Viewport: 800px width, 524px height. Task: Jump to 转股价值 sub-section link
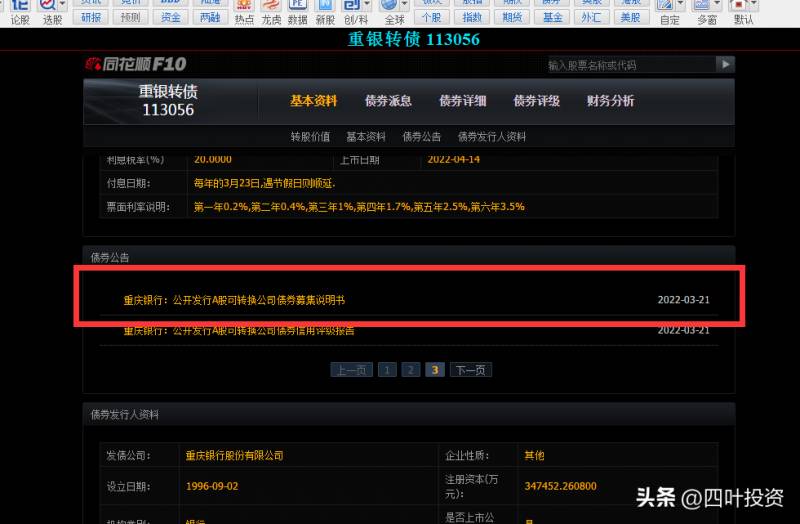point(310,137)
